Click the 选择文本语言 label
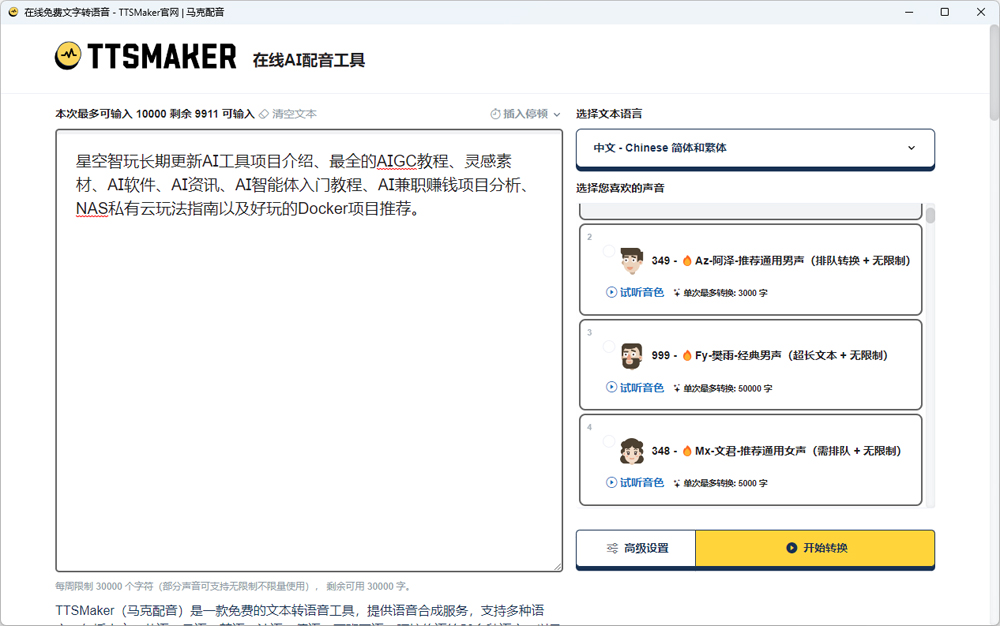The width and height of the screenshot is (1000, 626). point(609,114)
